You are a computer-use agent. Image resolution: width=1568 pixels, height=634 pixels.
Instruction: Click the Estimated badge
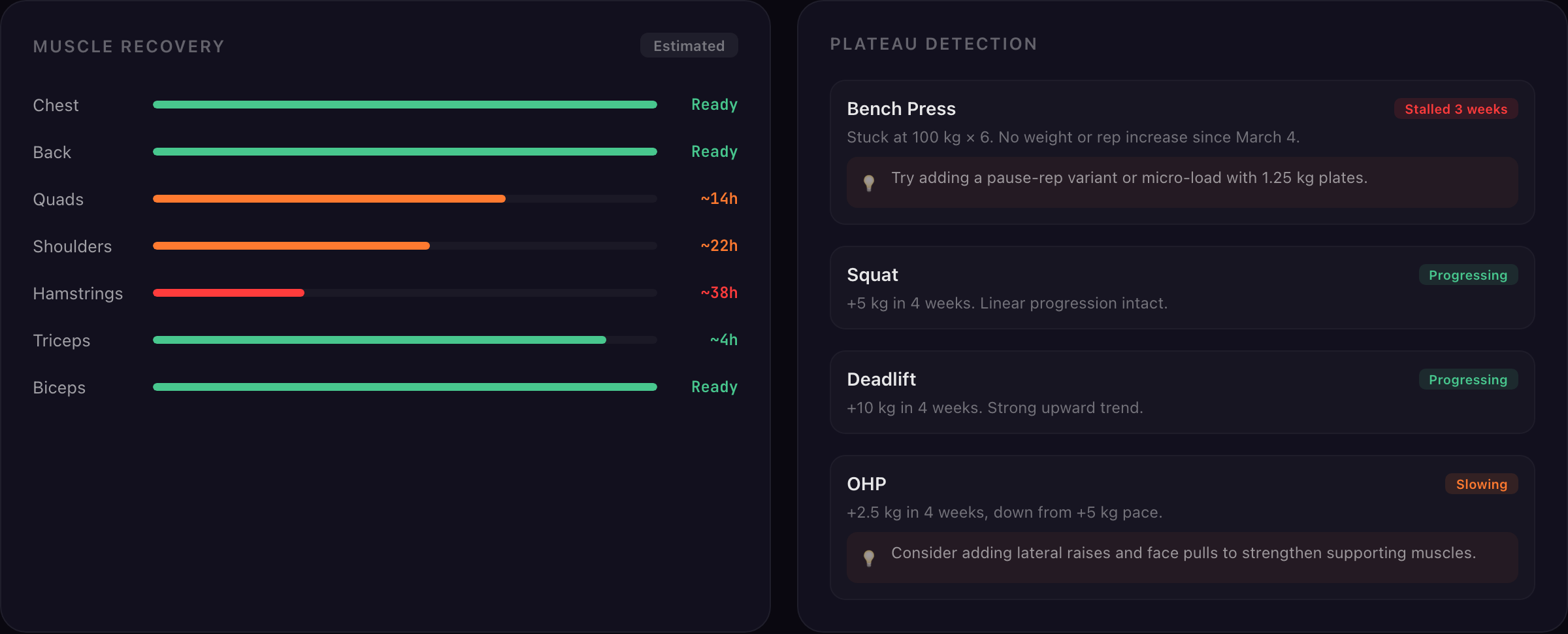(689, 46)
